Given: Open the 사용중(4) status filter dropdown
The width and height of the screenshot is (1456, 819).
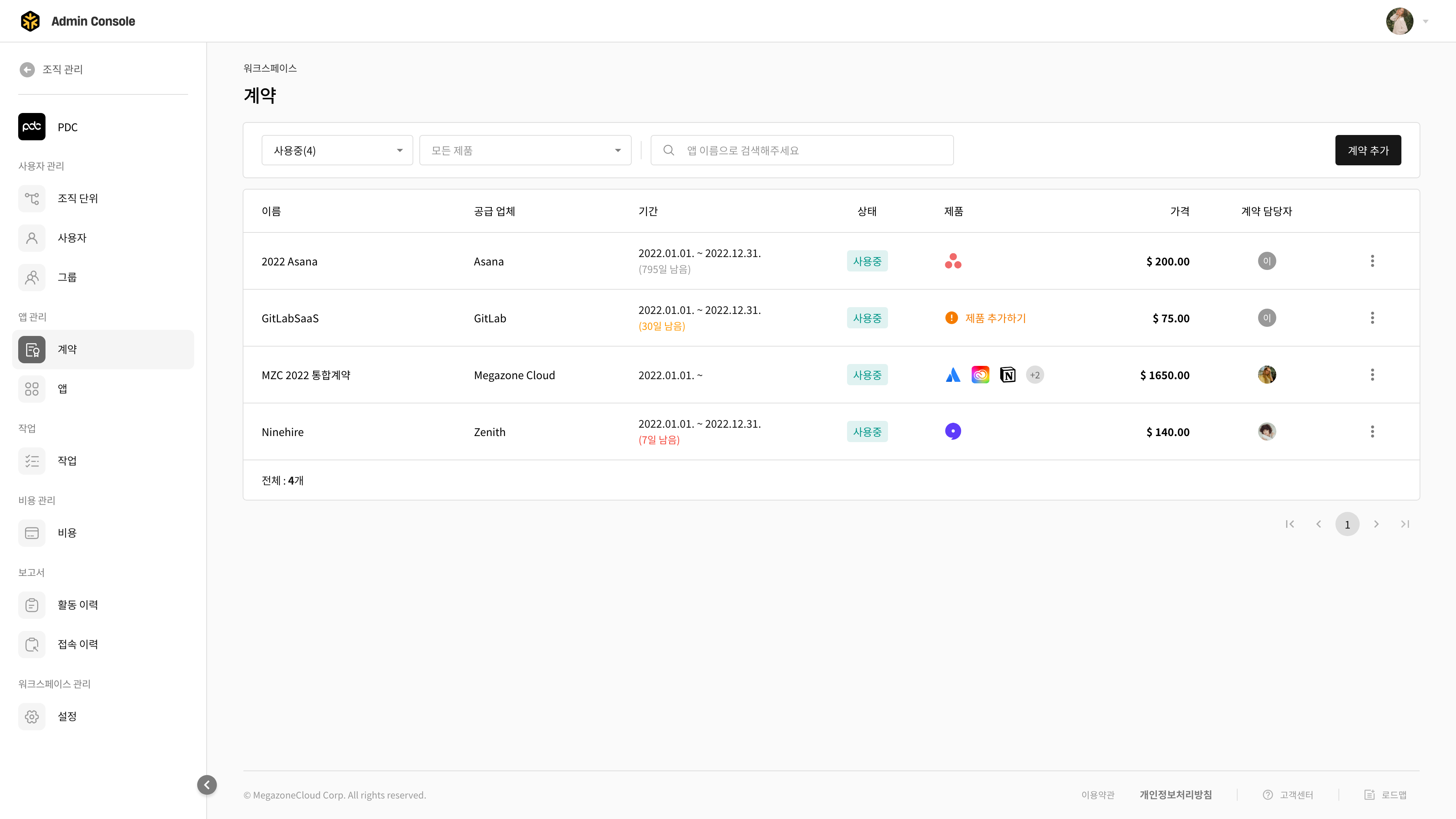Looking at the screenshot, I should point(337,151).
